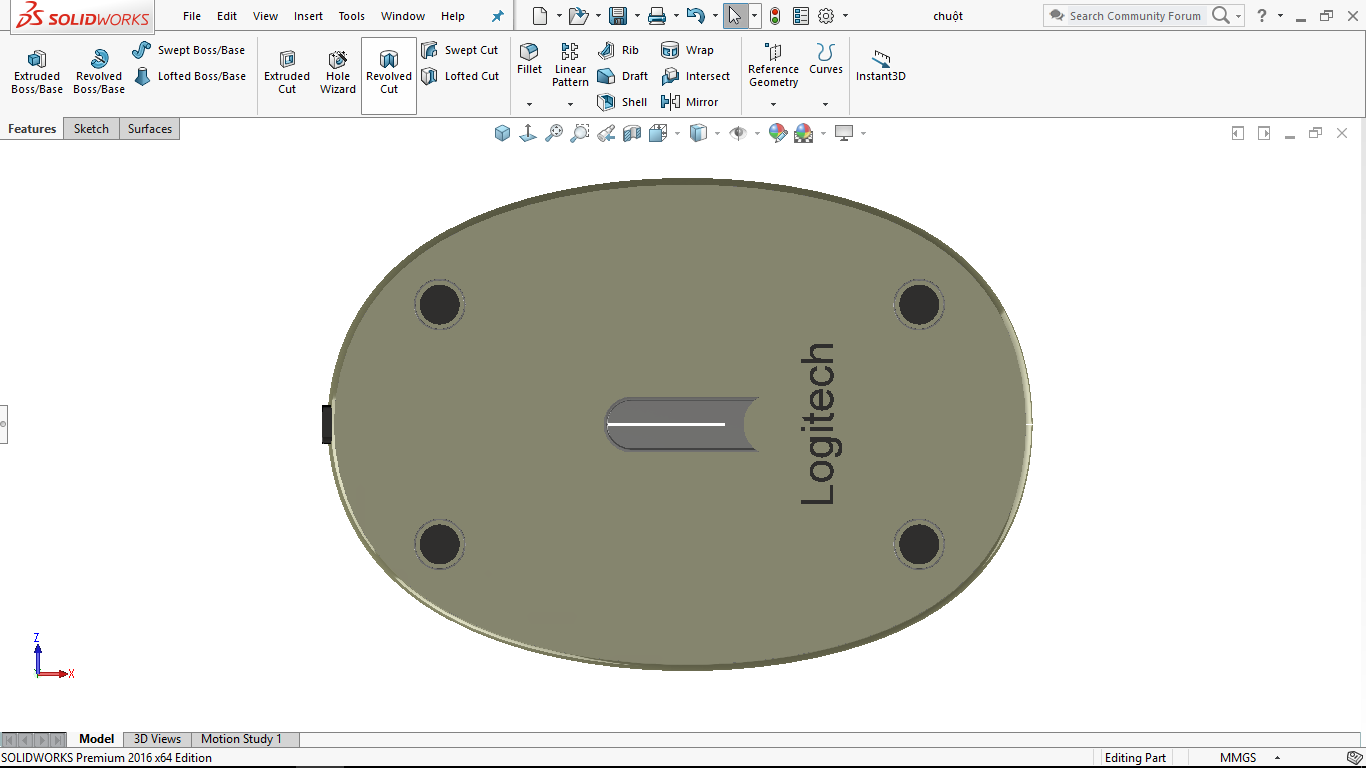Click the Undo arrow icon
1366x768 pixels.
click(x=696, y=16)
